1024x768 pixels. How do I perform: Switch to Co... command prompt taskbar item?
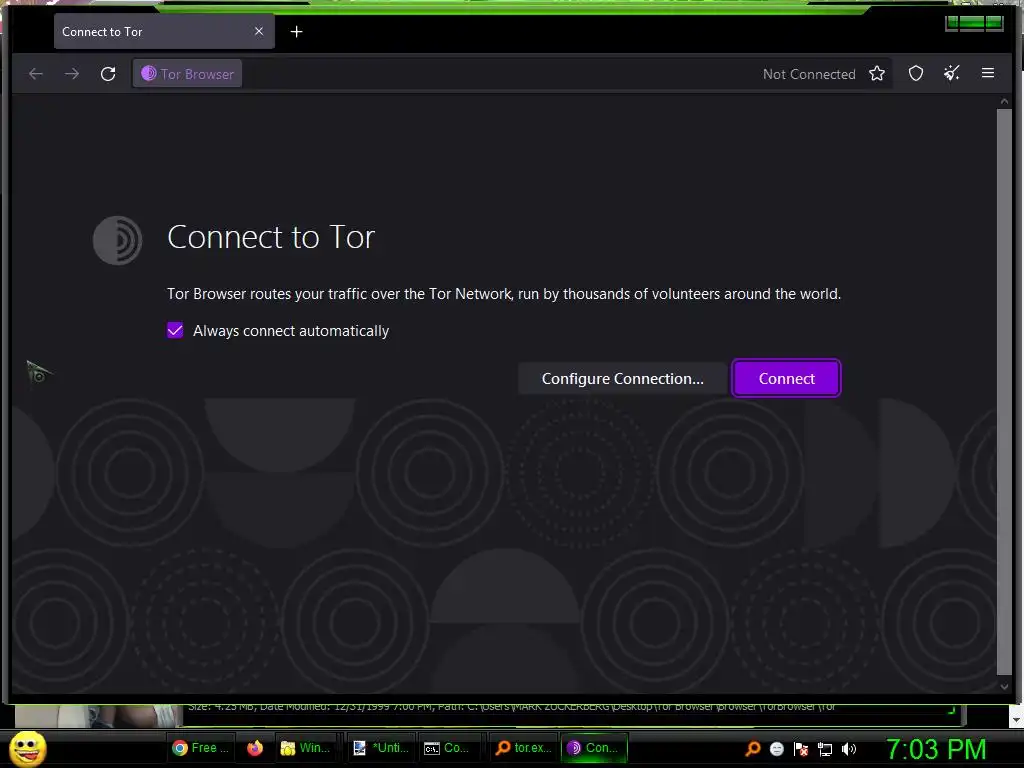point(447,748)
